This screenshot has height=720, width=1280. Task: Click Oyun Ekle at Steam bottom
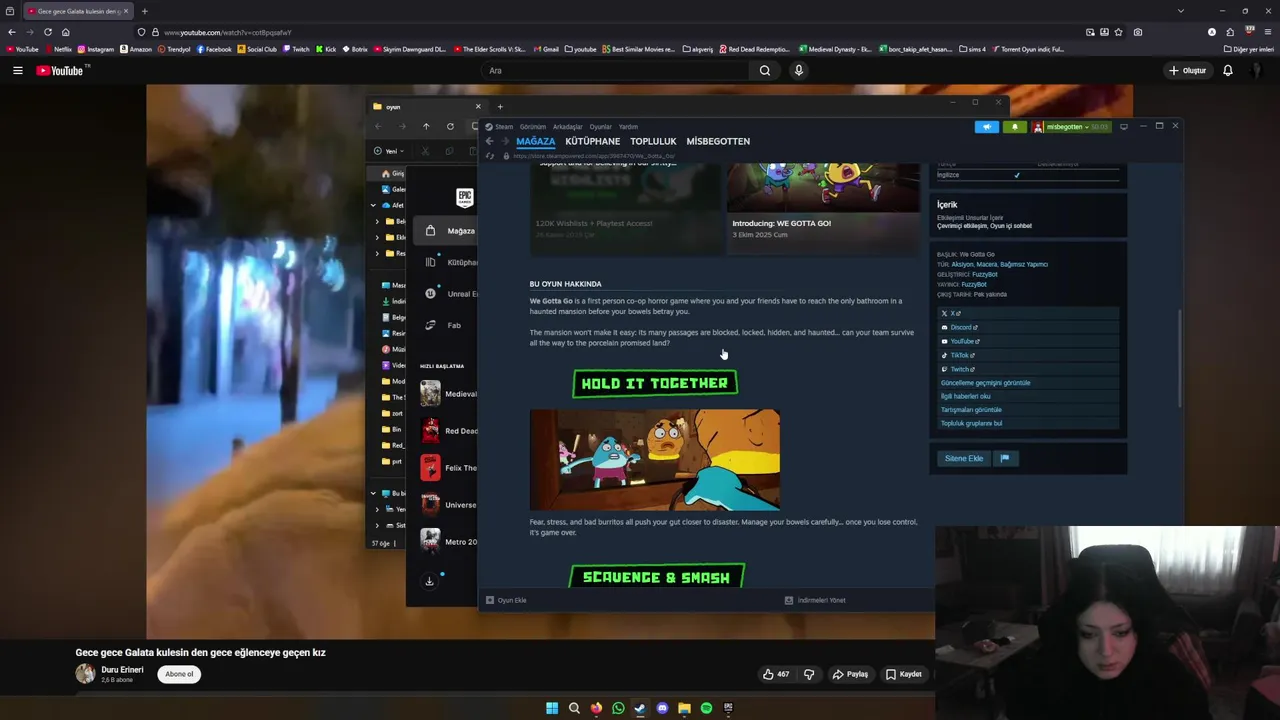tap(506, 600)
